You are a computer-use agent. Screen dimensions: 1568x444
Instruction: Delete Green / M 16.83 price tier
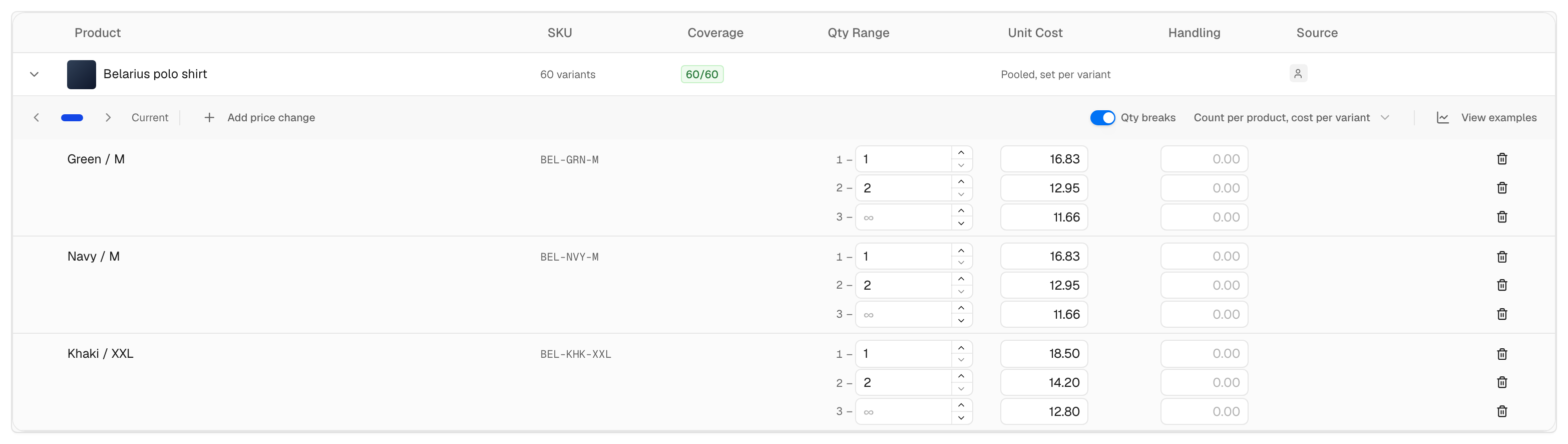tap(1501, 159)
